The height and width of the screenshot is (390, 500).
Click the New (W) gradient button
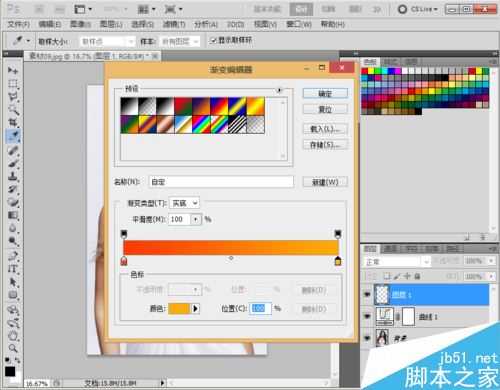coord(325,182)
